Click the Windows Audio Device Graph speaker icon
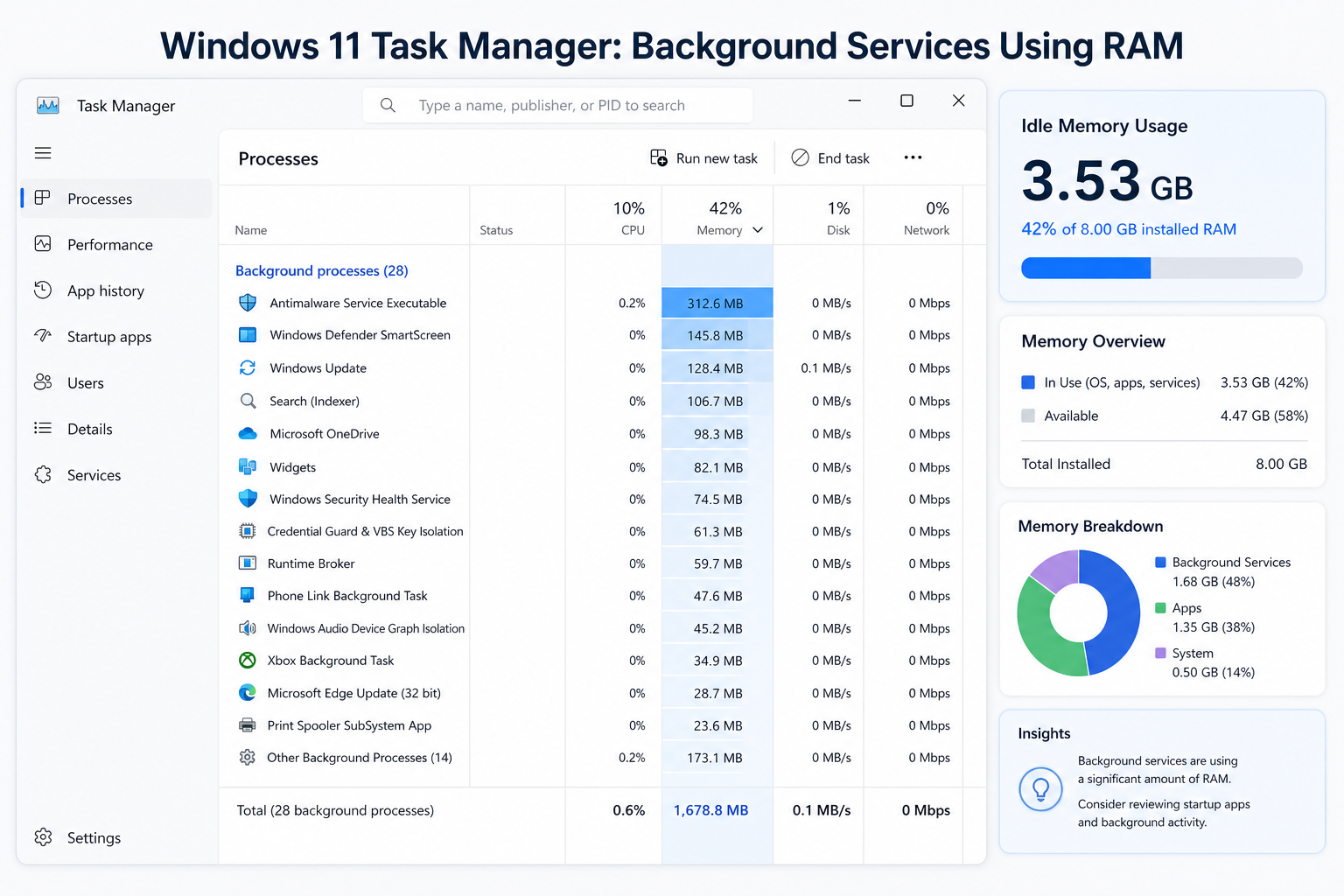This screenshot has height=896, width=1344. [x=248, y=628]
